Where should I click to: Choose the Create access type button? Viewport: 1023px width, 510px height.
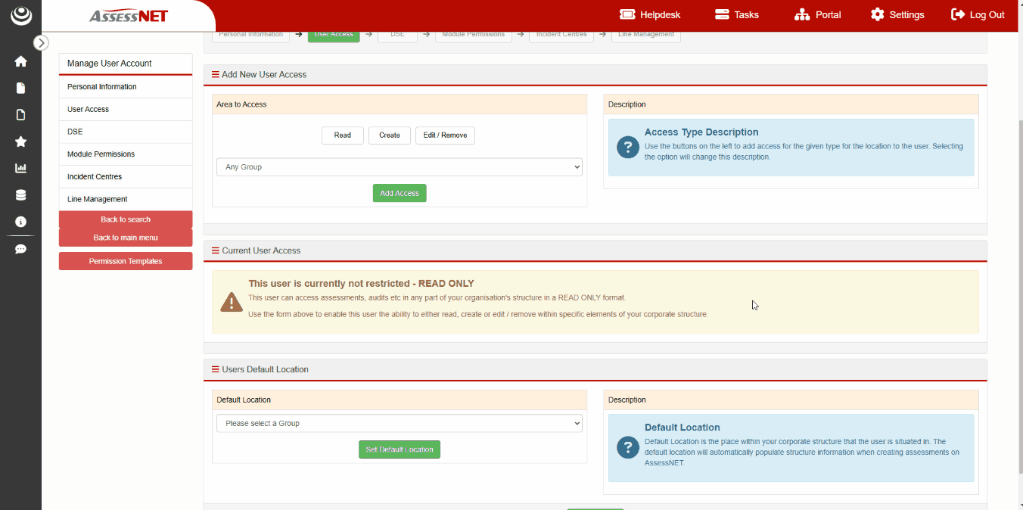coord(389,136)
